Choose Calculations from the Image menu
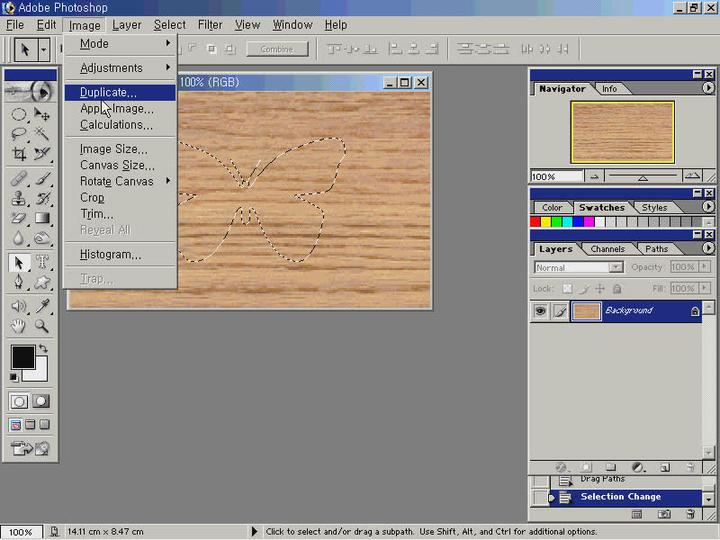Screen dimensions: 720x540 [120, 125]
